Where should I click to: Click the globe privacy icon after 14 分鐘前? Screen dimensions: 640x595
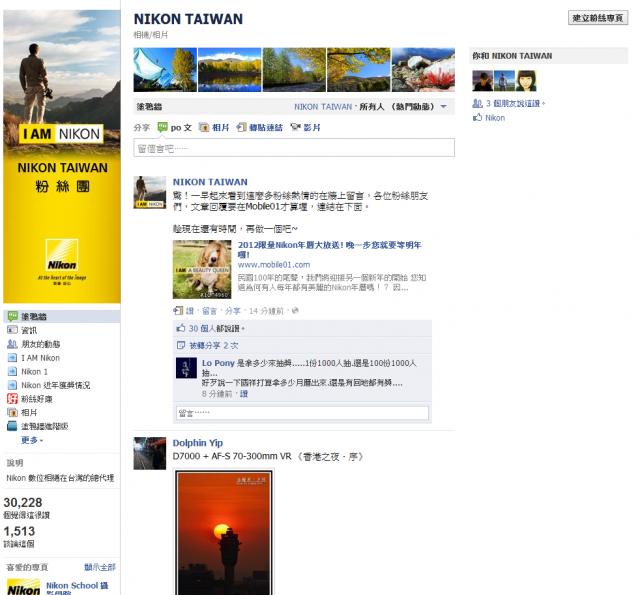tap(295, 311)
